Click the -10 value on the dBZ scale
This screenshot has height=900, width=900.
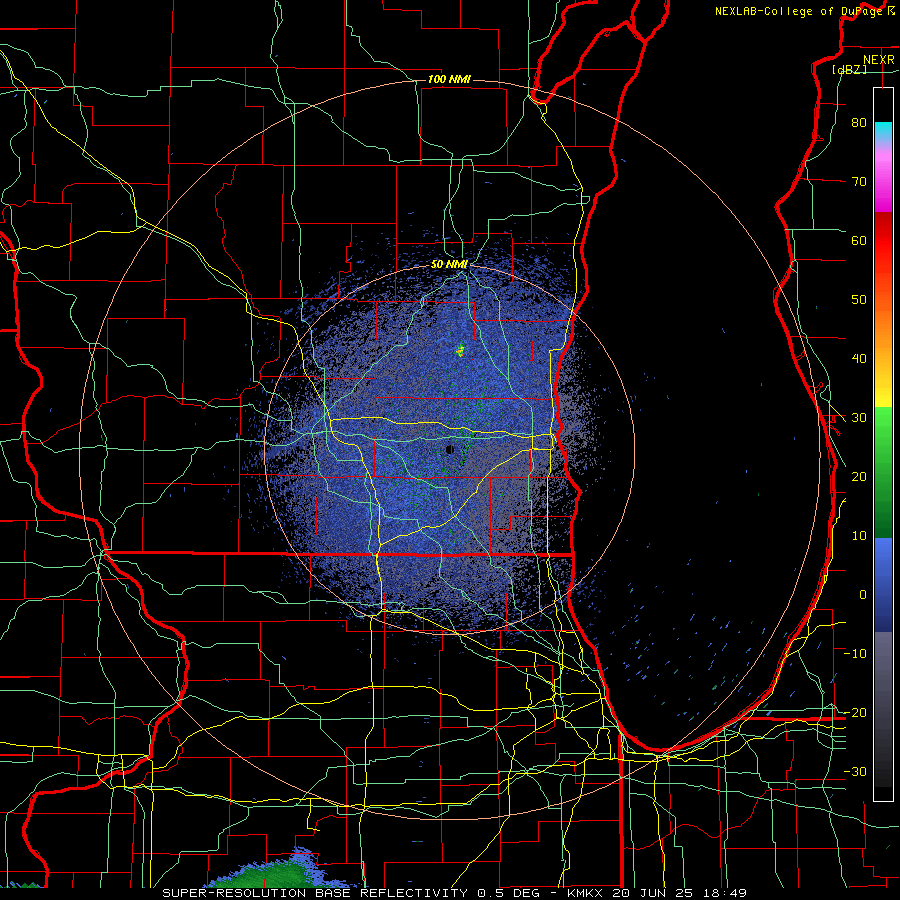click(x=855, y=654)
